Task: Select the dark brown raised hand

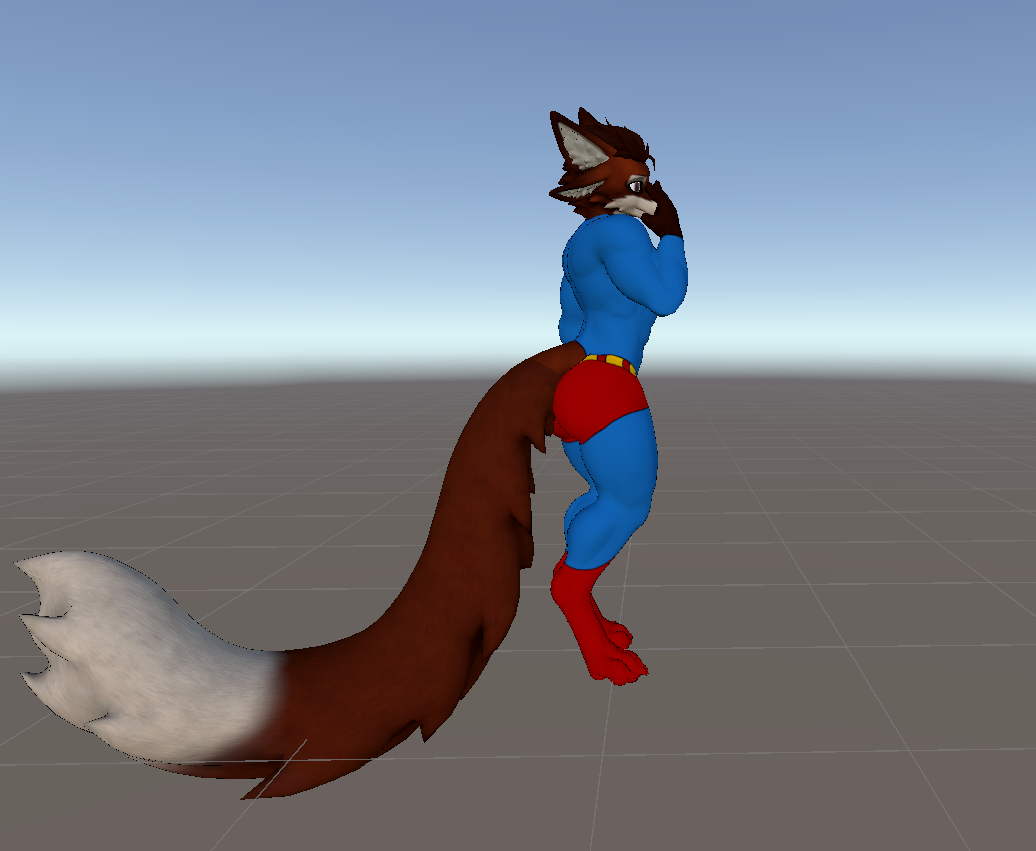Action: 664,210
